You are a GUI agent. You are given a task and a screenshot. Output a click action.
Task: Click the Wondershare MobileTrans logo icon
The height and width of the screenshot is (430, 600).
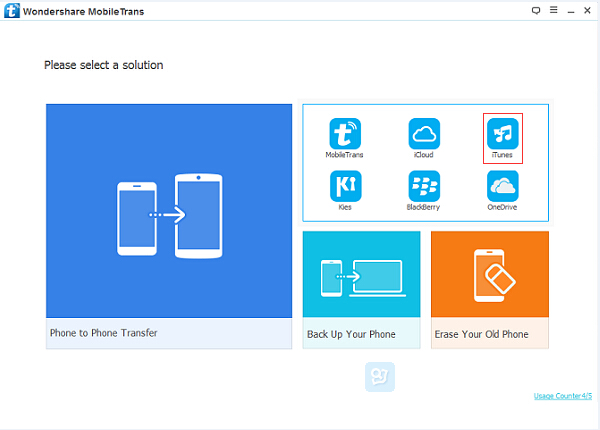[x=11, y=11]
